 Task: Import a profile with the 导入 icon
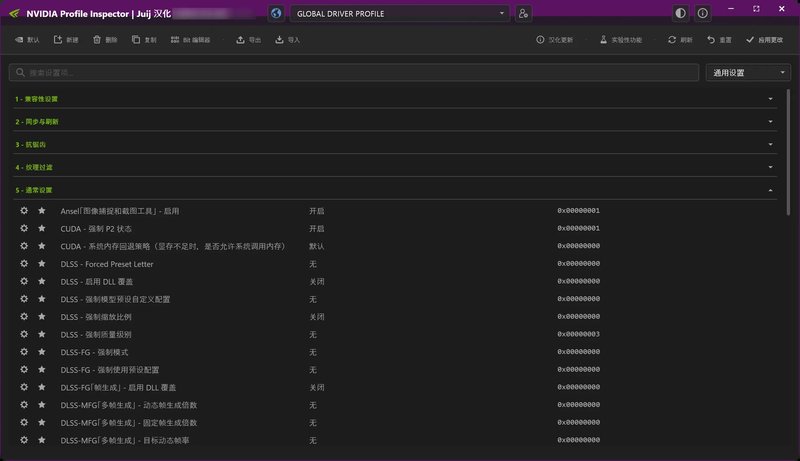click(x=287, y=40)
